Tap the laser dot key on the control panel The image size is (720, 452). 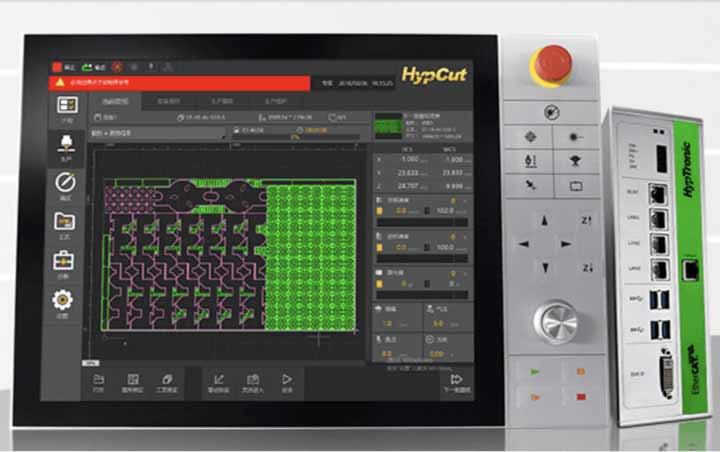574,136
